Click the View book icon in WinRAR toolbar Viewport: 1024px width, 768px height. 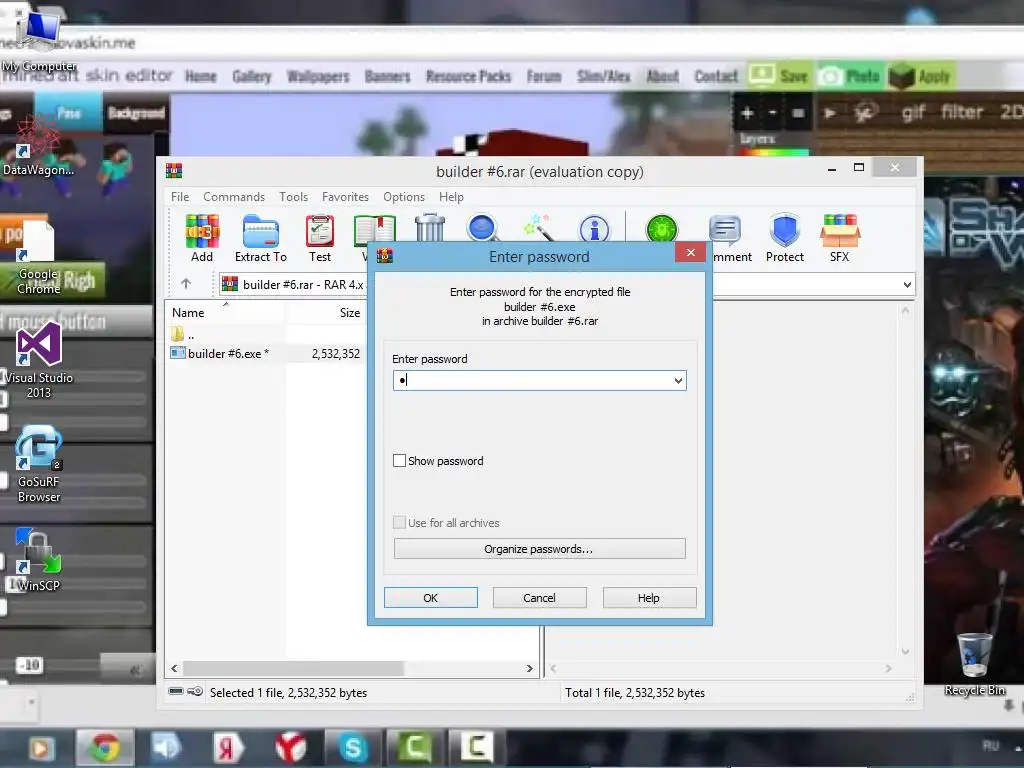pyautogui.click(x=374, y=230)
